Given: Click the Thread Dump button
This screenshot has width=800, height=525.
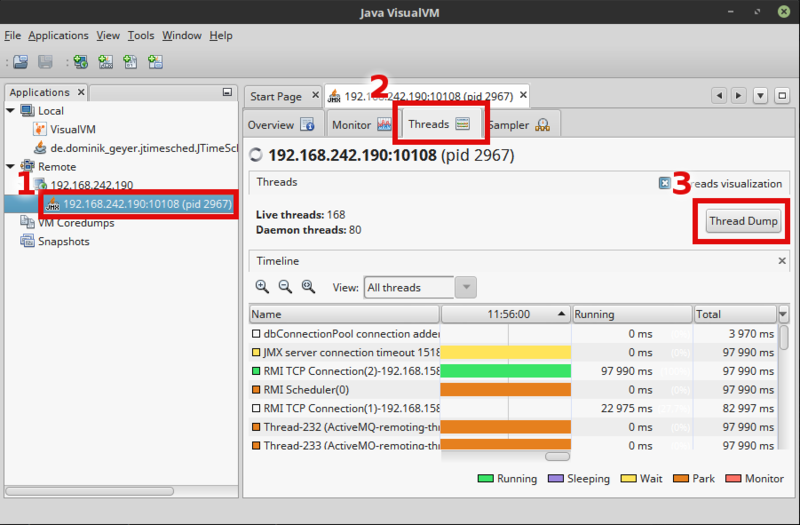Looking at the screenshot, I should click(742, 221).
